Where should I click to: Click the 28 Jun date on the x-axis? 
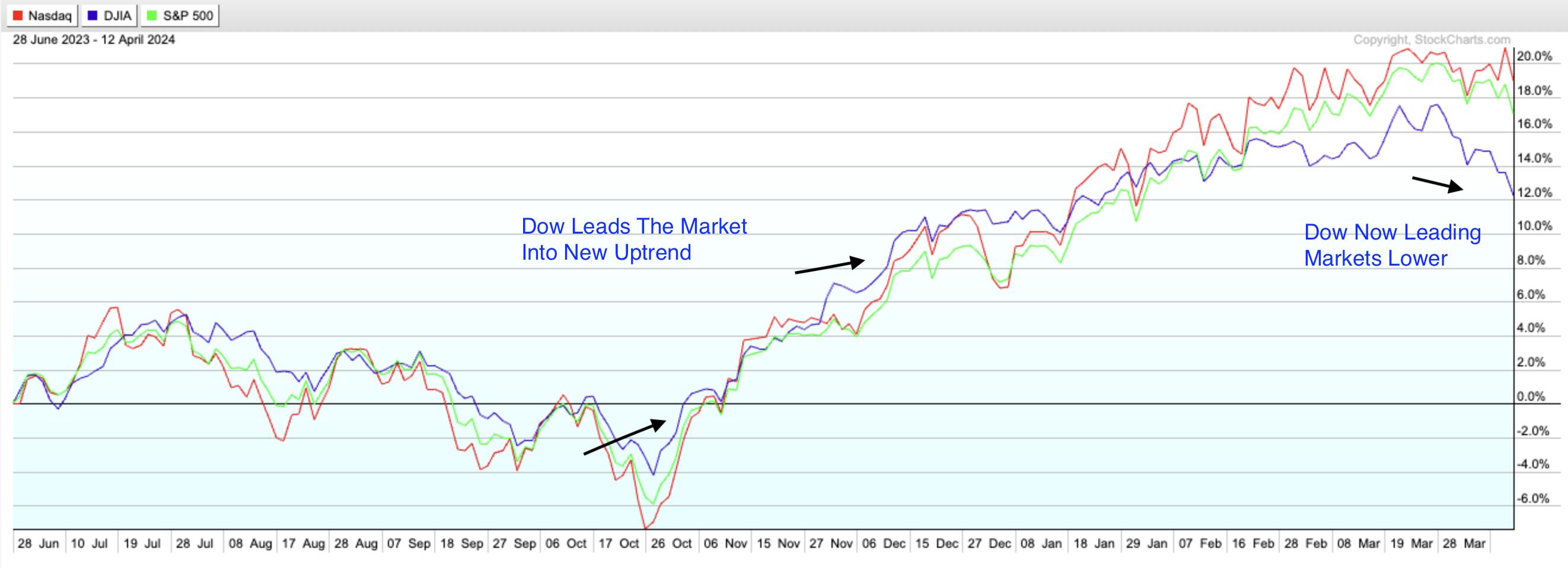(x=38, y=544)
